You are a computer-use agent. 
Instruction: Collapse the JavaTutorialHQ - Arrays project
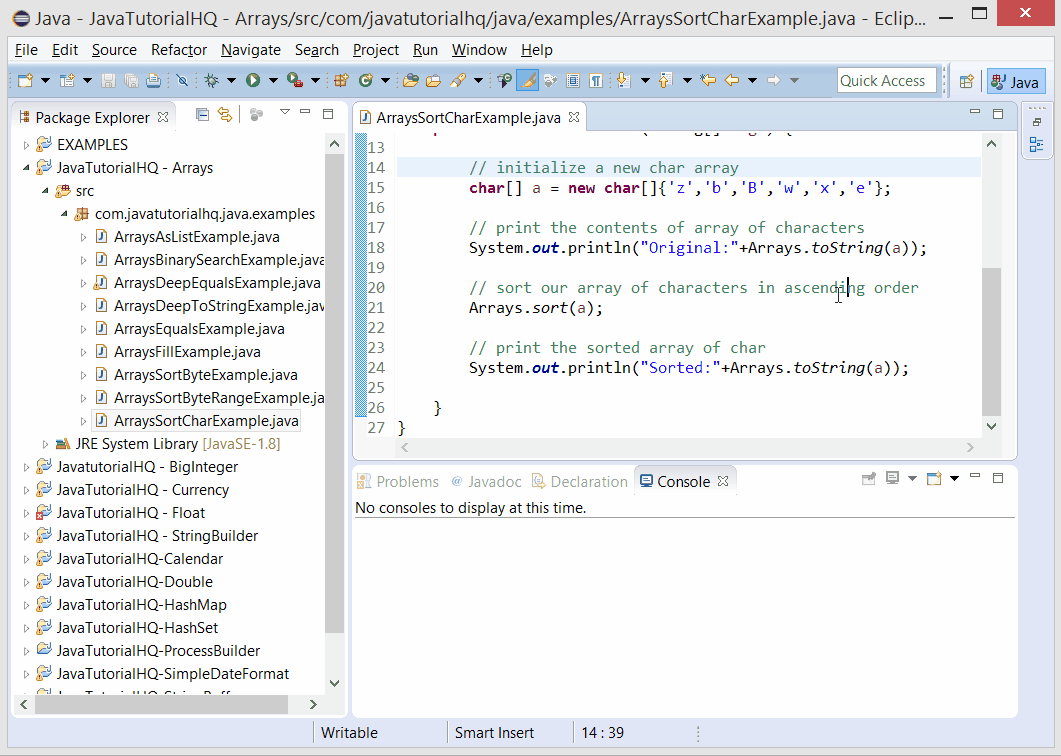coord(26,168)
